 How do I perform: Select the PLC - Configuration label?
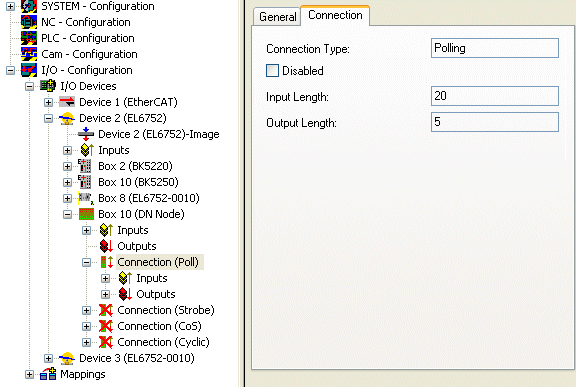pyautogui.click(x=88, y=38)
